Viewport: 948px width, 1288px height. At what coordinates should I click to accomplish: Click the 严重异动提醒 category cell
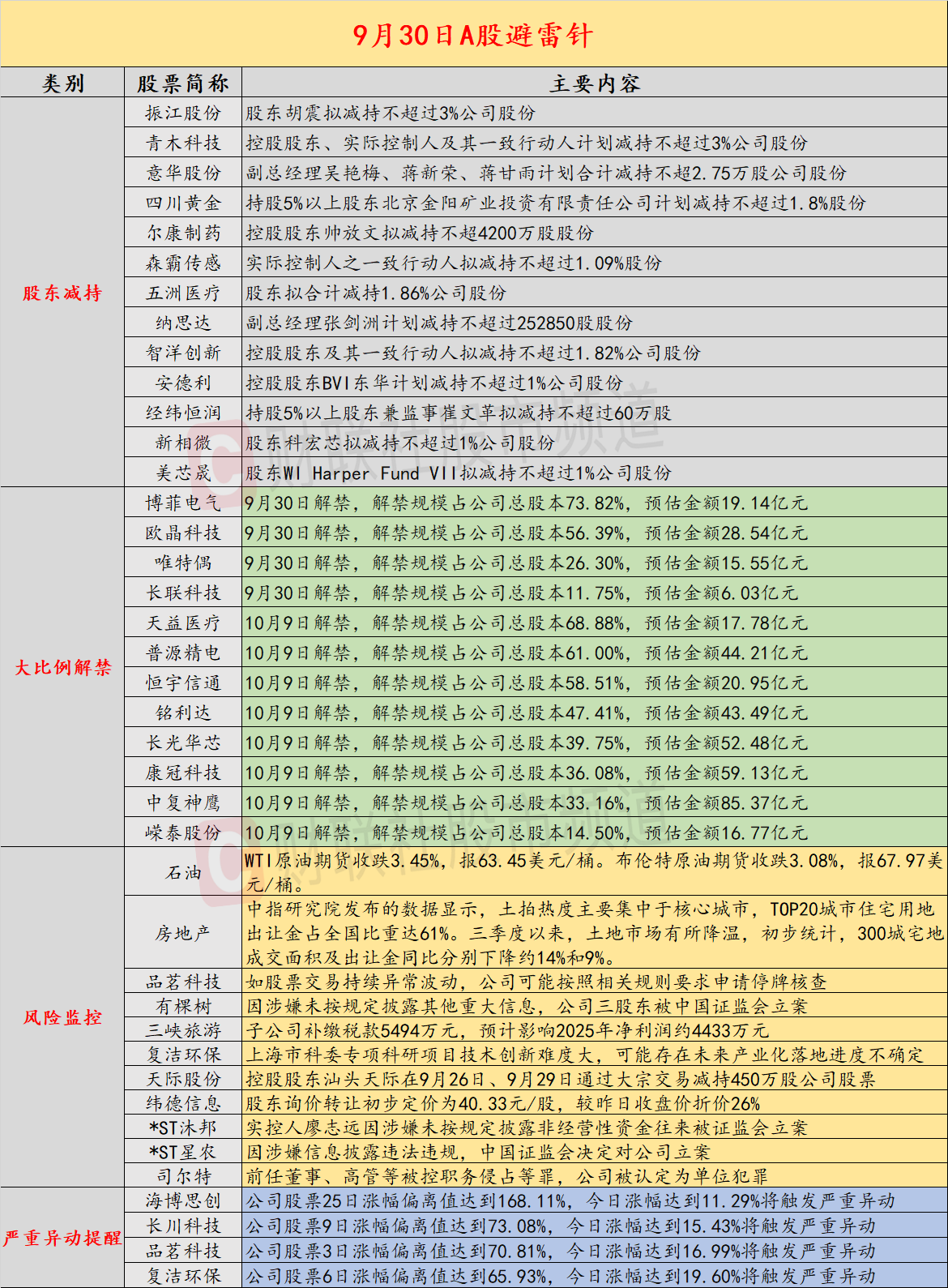pos(62,1238)
